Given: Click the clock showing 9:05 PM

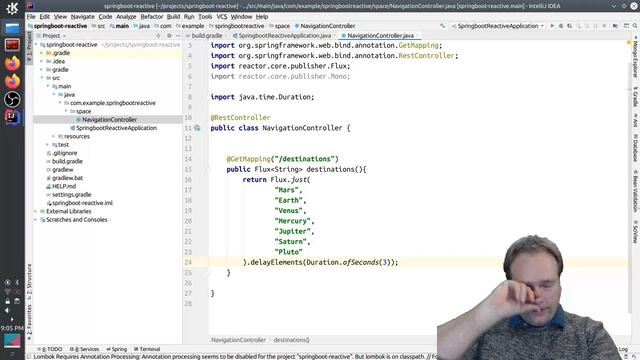Looking at the screenshot, I should click(12, 328).
